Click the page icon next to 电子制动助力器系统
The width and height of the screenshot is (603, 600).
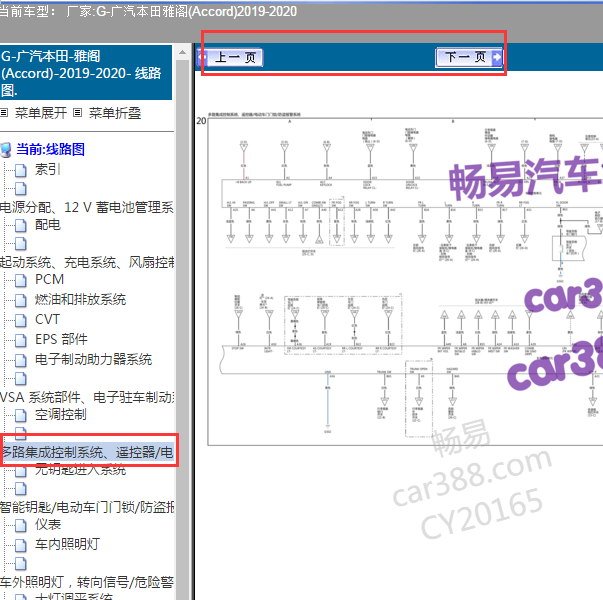point(21,360)
